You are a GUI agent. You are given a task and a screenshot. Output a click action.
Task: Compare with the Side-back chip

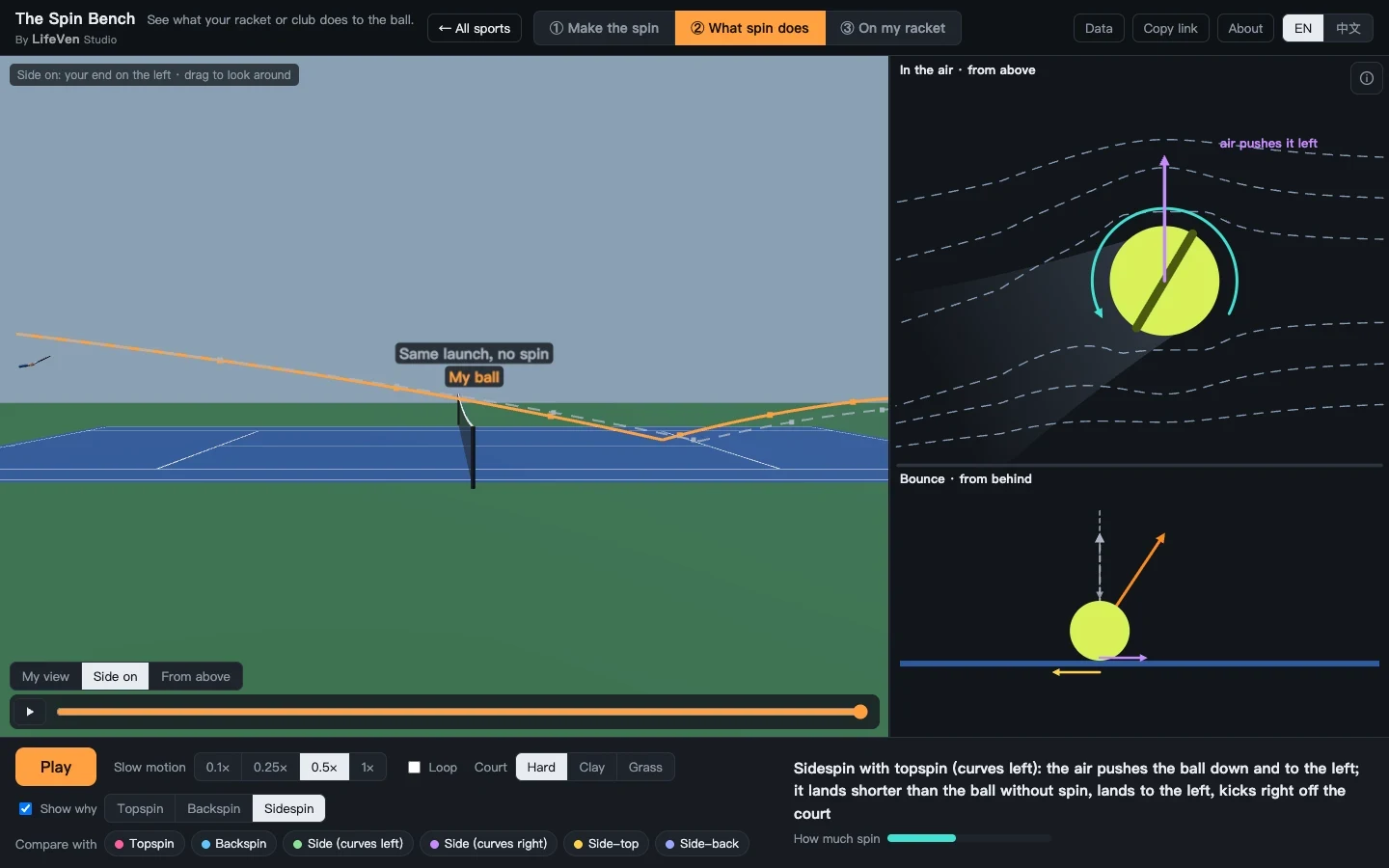pyautogui.click(x=702, y=844)
